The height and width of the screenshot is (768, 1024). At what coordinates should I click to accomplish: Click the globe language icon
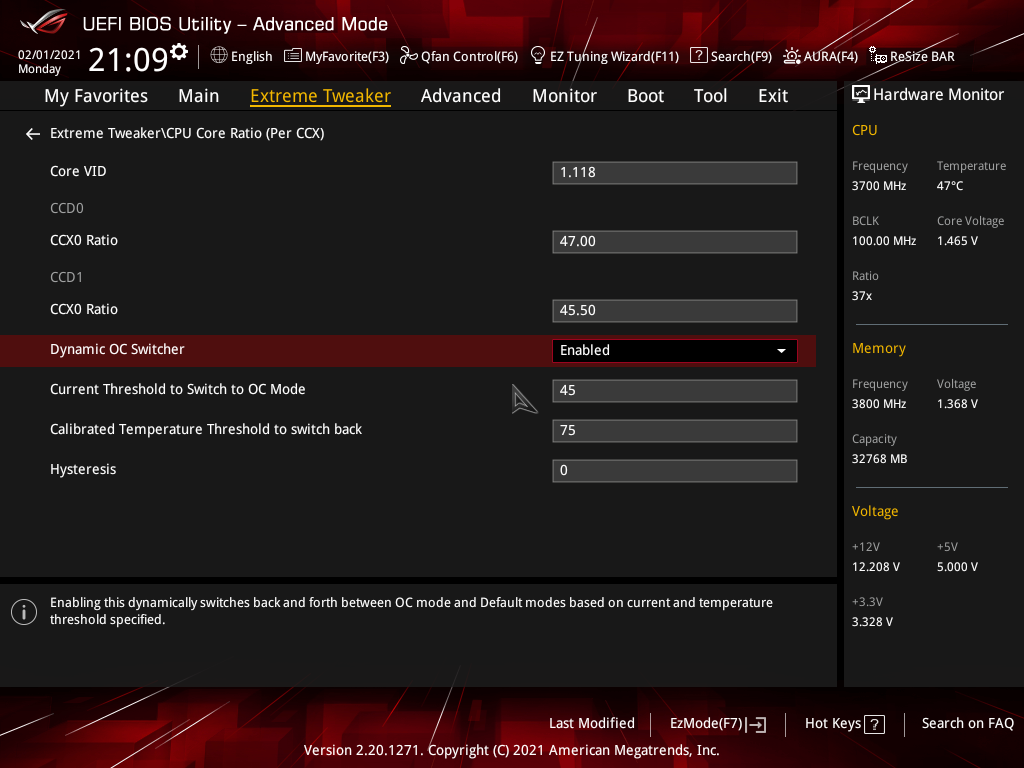point(219,55)
